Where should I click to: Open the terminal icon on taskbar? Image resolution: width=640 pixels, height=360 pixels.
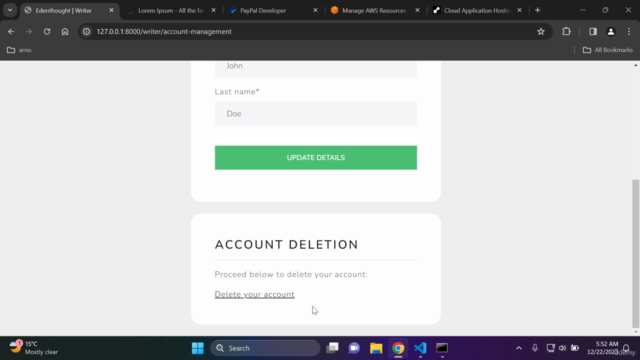(x=442, y=348)
